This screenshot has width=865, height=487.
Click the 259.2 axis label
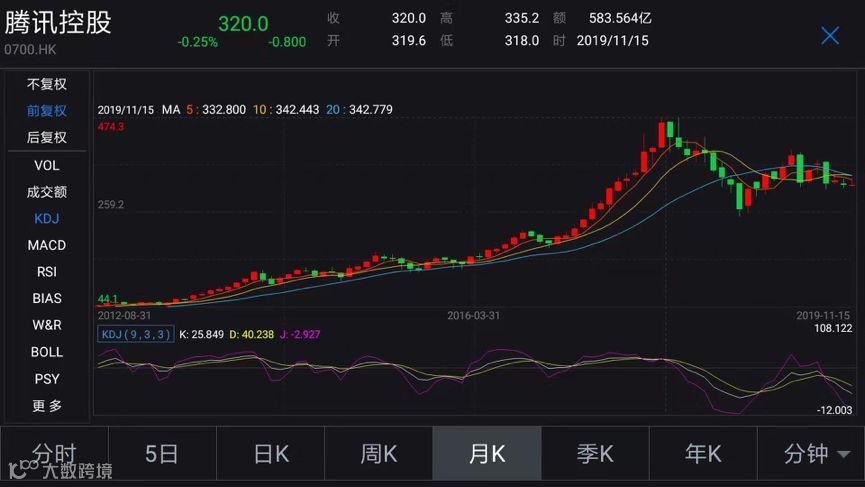(111, 205)
